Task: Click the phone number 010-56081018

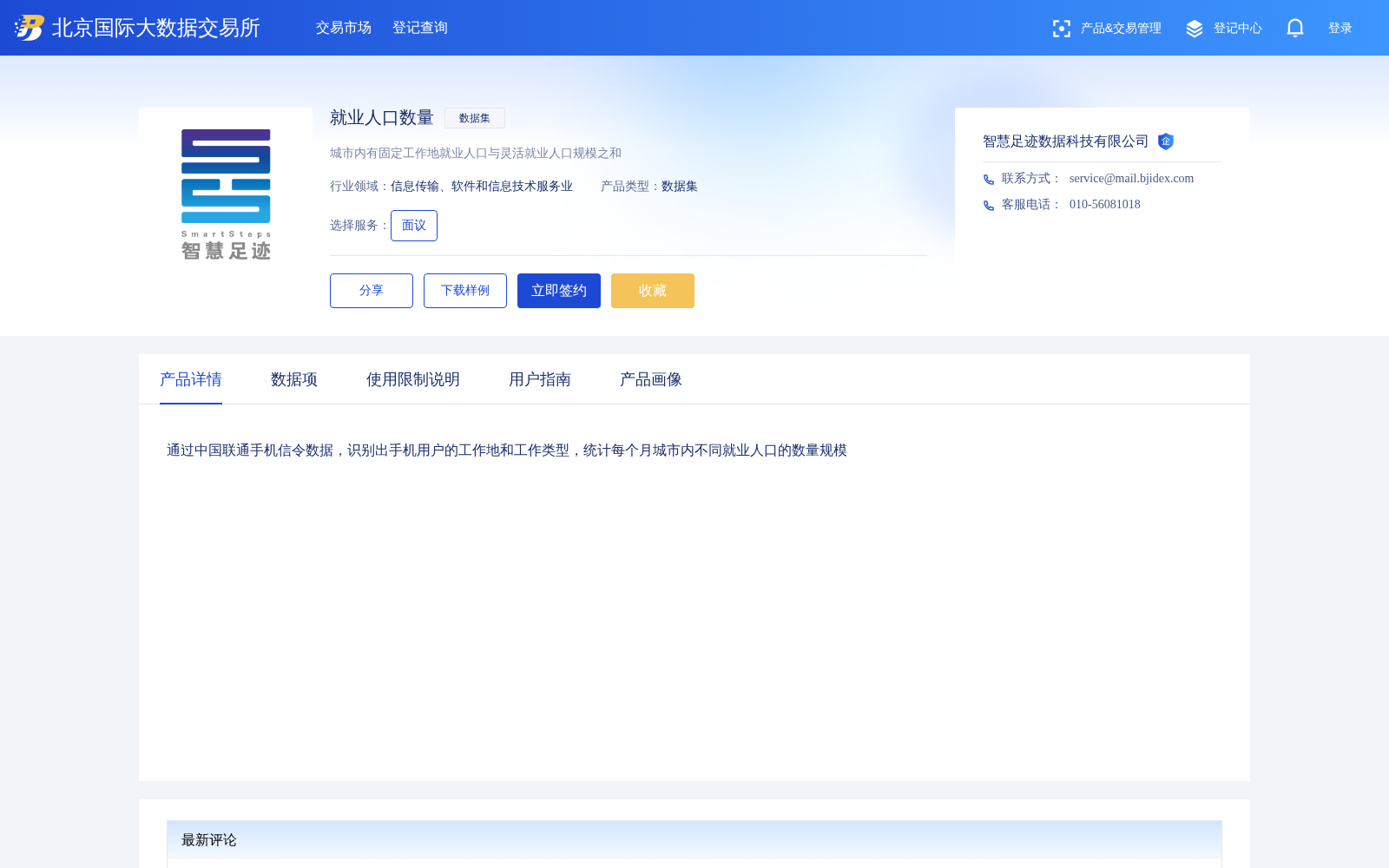Action: pos(1105,205)
